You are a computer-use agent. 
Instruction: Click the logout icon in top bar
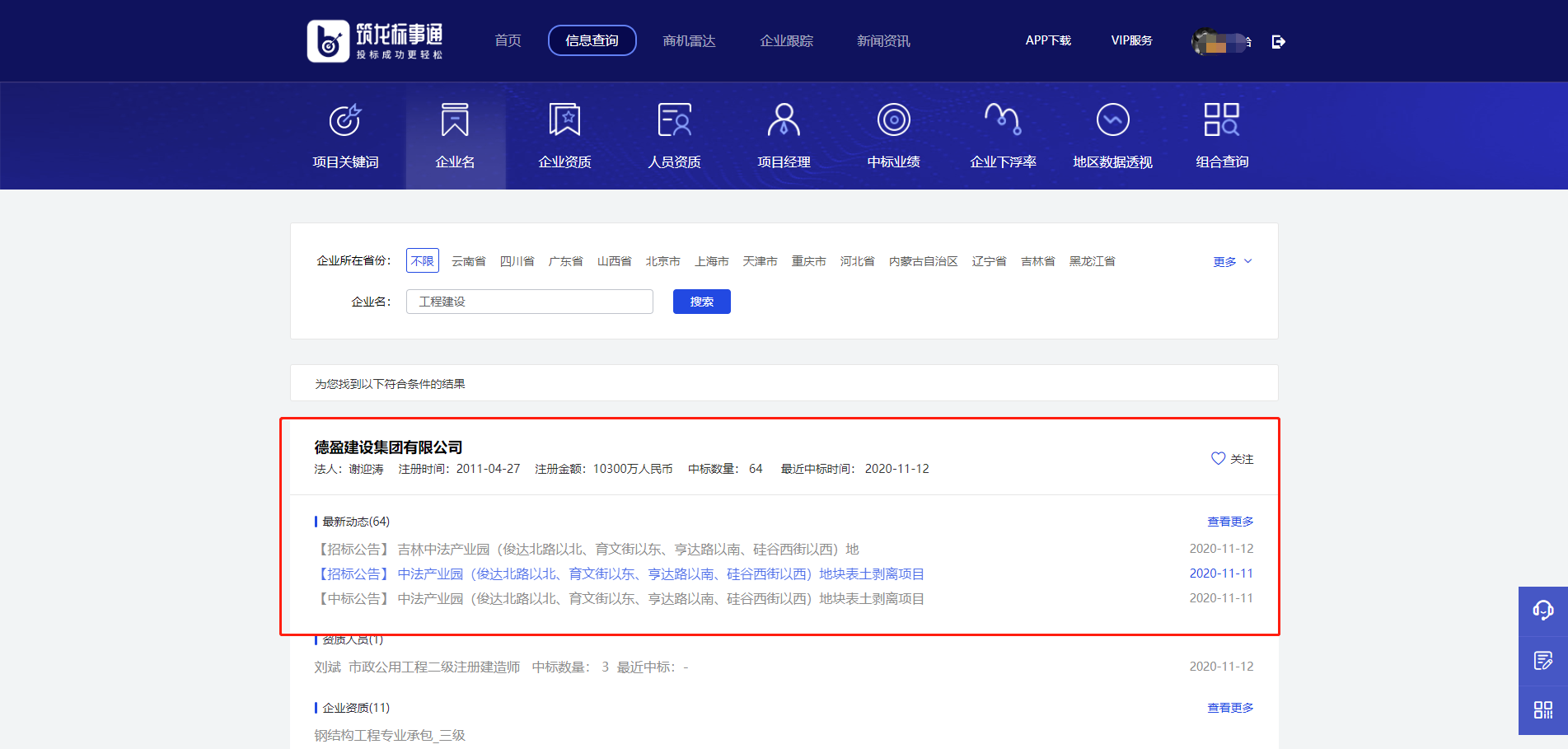[x=1278, y=41]
